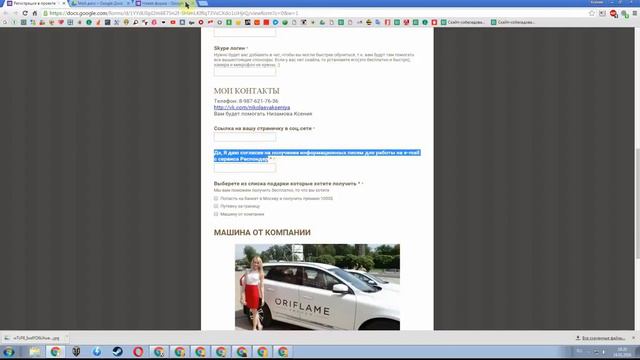Open Opera browser from the taskbar
The width and height of the screenshot is (640, 360).
pos(138,351)
